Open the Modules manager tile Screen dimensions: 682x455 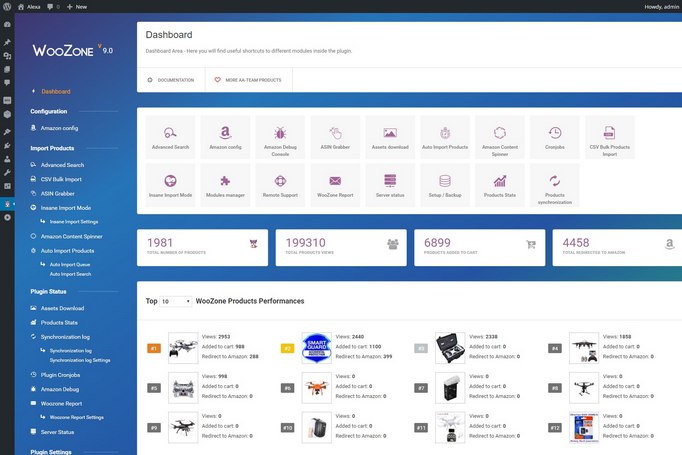225,185
